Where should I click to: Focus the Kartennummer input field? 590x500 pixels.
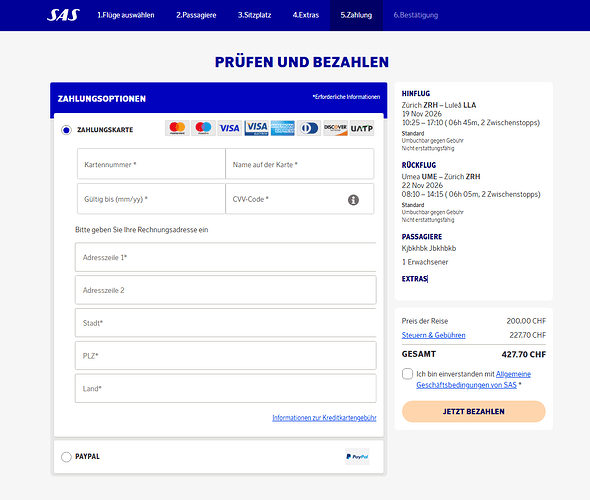(x=151, y=164)
